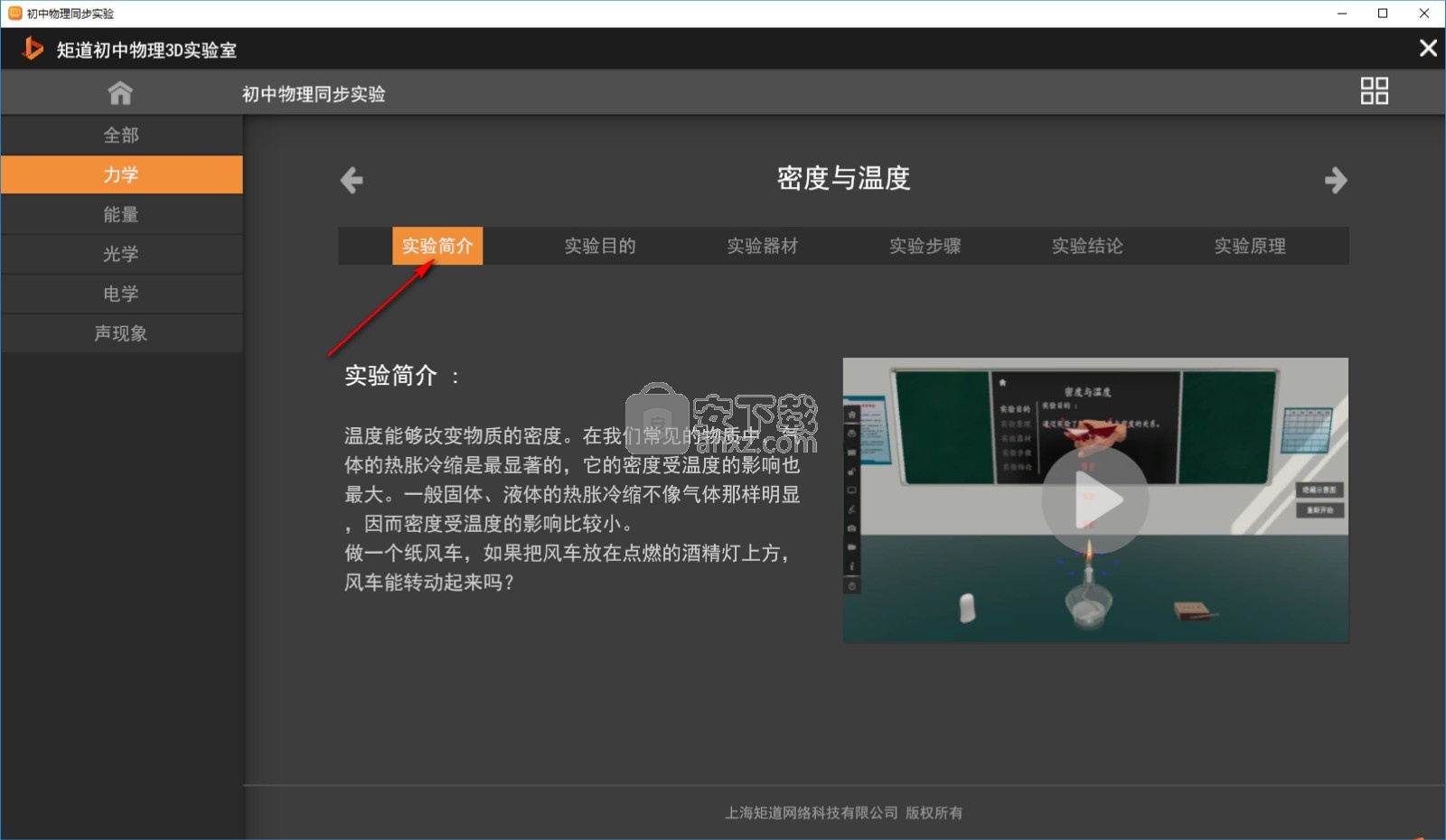Switch to the 实验器材 tab
The image size is (1446, 840).
[x=763, y=246]
